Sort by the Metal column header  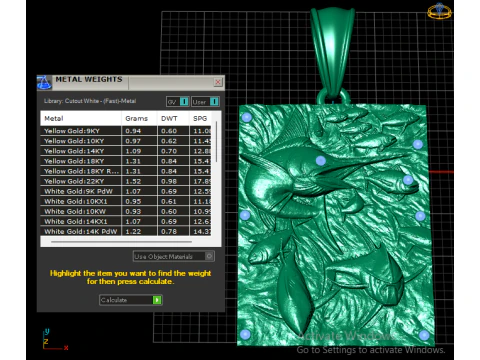tap(81, 118)
